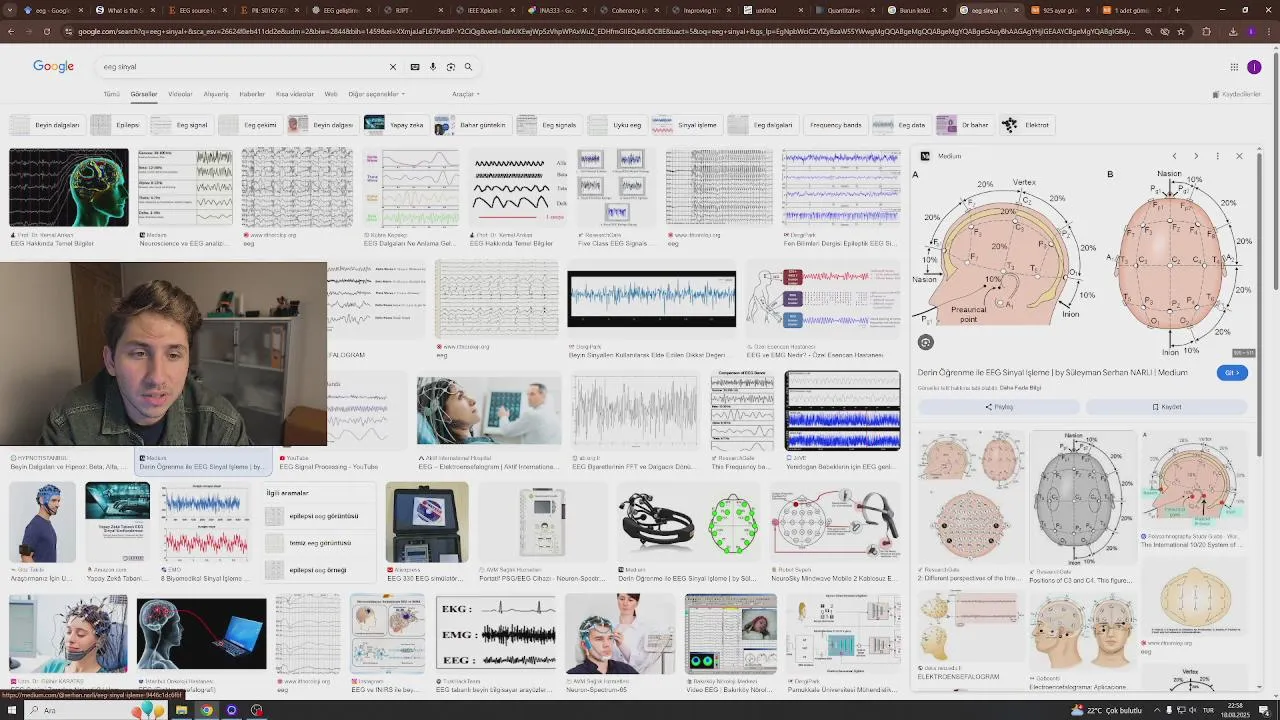This screenshot has height=720, width=1280.
Task: Close the image preview panel
Action: (1239, 156)
